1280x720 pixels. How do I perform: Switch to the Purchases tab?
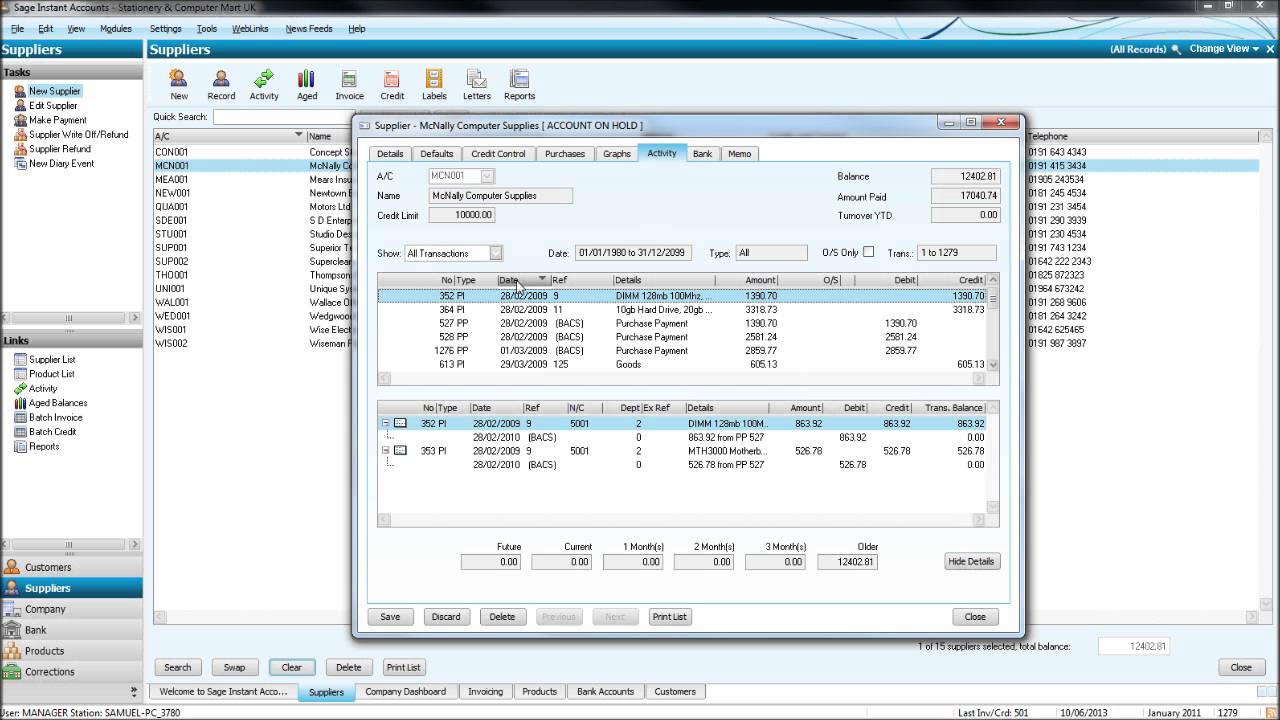(565, 154)
